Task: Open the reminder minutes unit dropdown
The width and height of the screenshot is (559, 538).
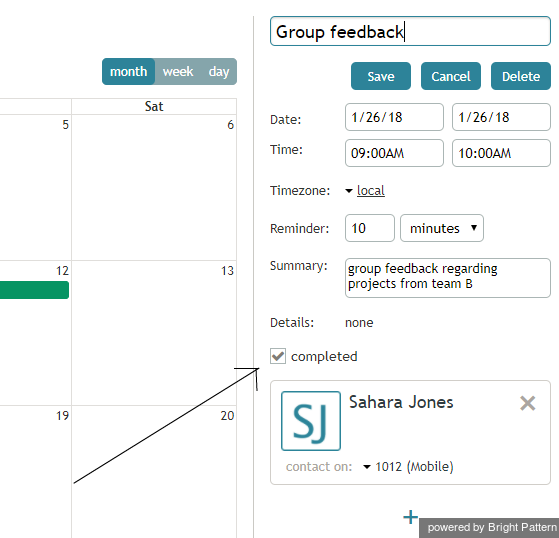Action: 442,228
